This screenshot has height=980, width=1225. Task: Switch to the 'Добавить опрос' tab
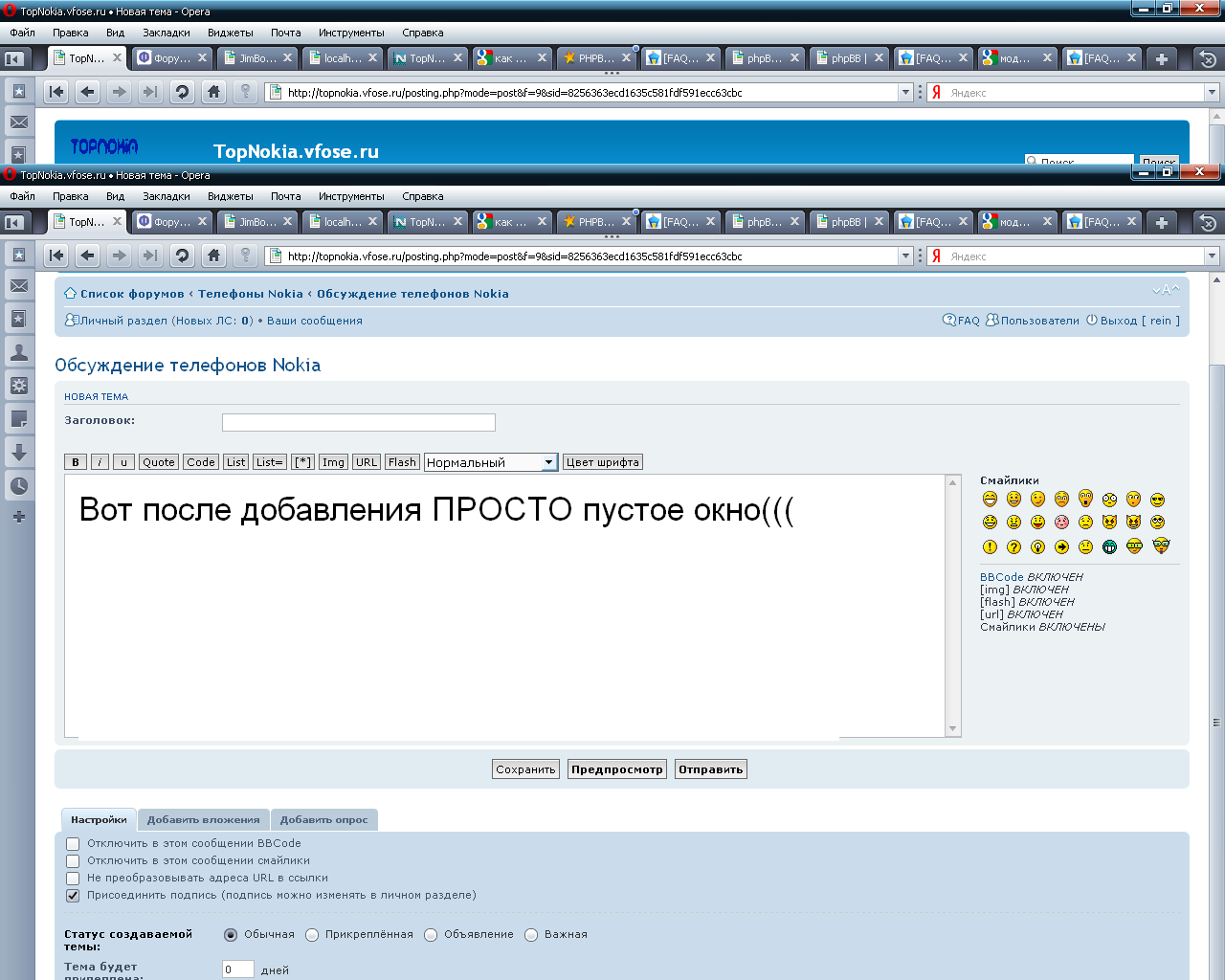click(x=323, y=820)
